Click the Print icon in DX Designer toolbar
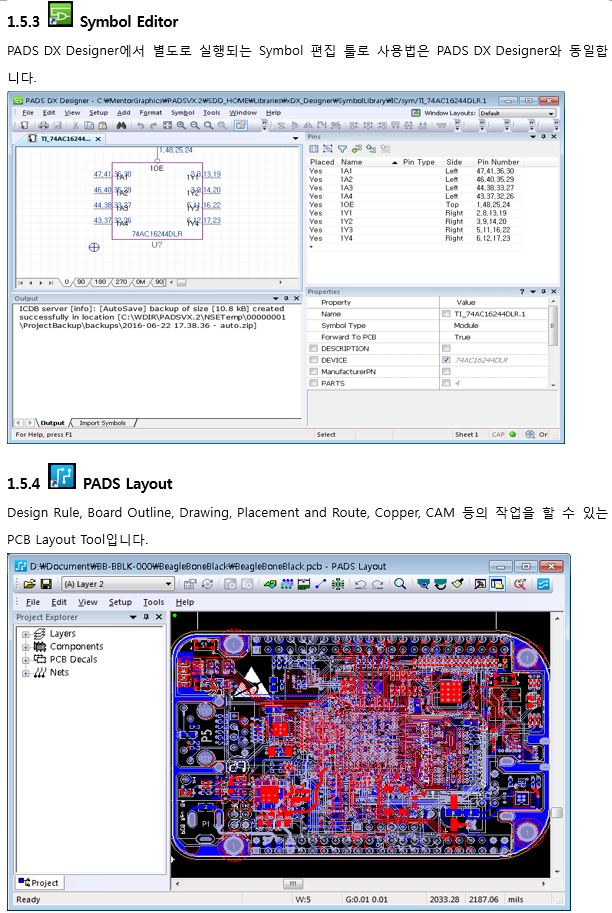The image size is (612, 913). pyautogui.click(x=44, y=125)
